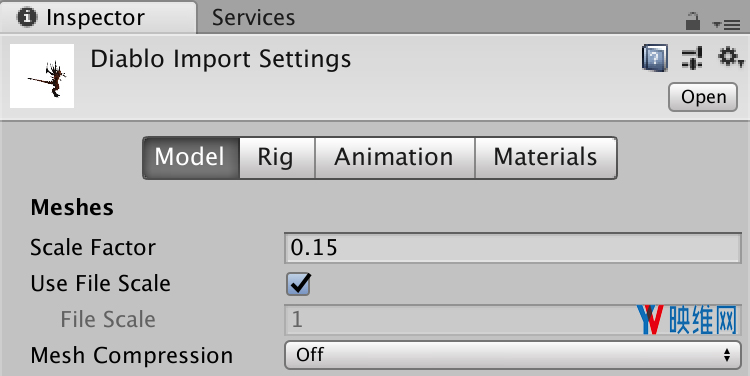Select the Model tab

[191, 158]
